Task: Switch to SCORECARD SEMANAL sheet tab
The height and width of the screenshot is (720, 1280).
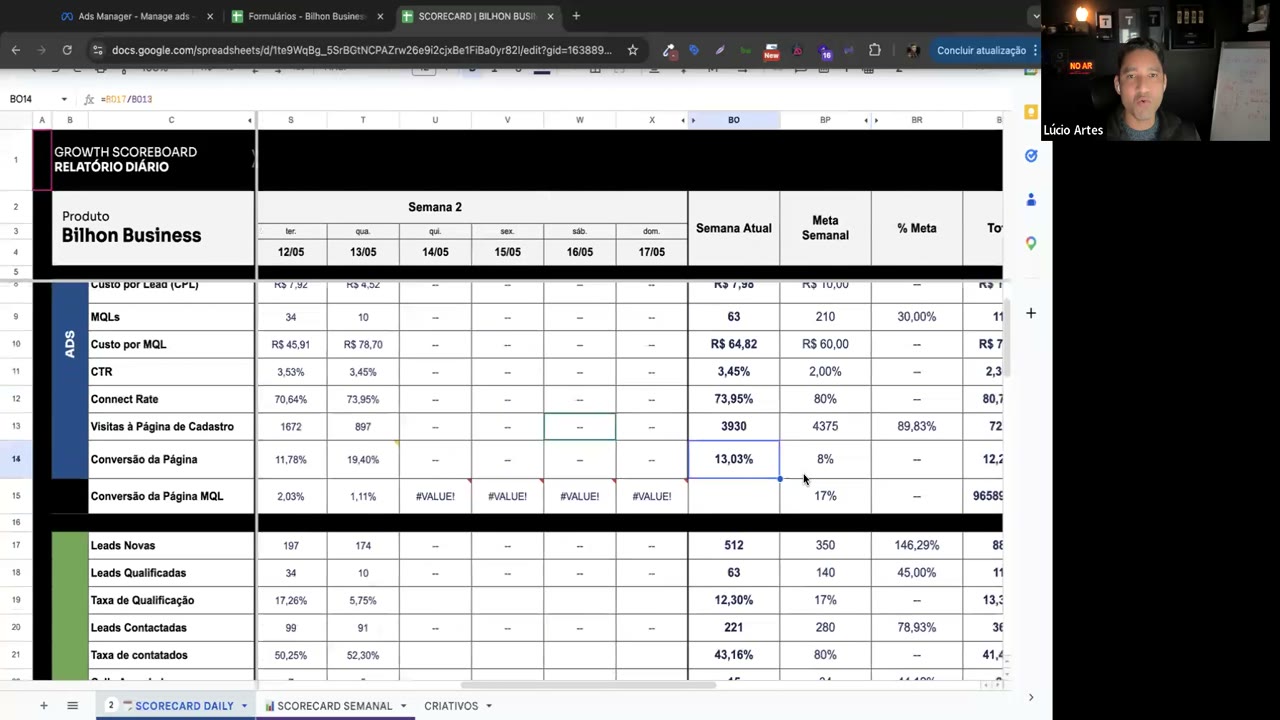Action: (334, 706)
